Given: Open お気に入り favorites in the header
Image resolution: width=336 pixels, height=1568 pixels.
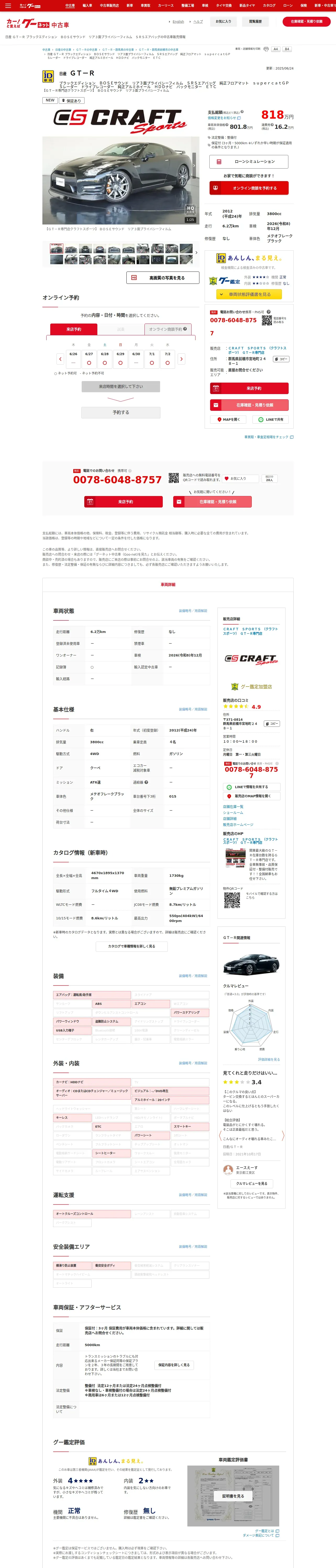Looking at the screenshot, I should pos(224,21).
